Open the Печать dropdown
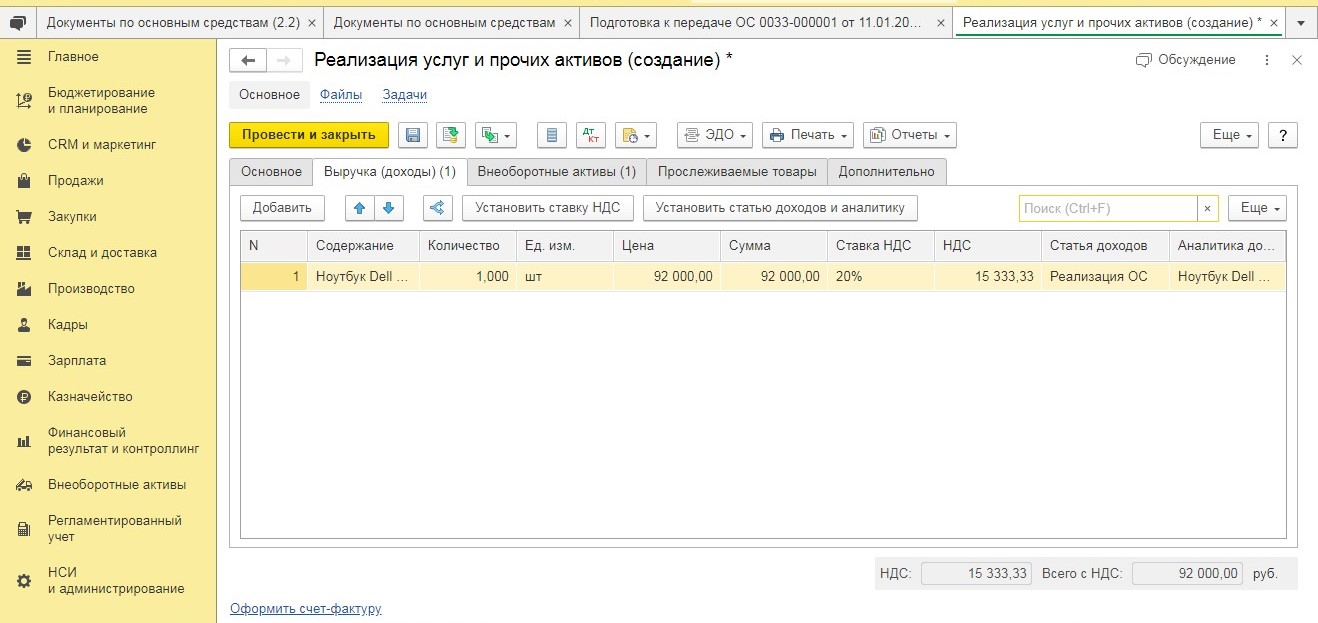The width and height of the screenshot is (1318, 623). pos(808,135)
